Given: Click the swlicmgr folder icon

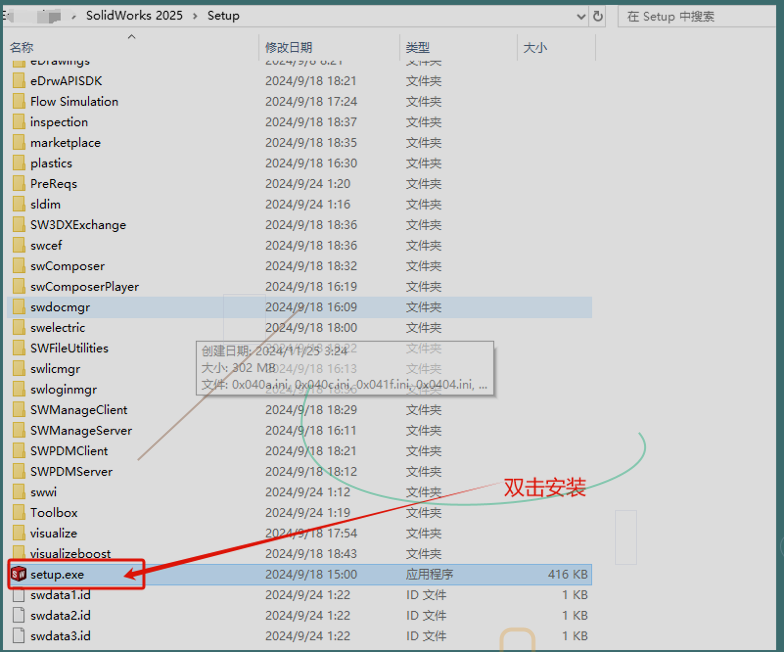Looking at the screenshot, I should click(x=19, y=368).
